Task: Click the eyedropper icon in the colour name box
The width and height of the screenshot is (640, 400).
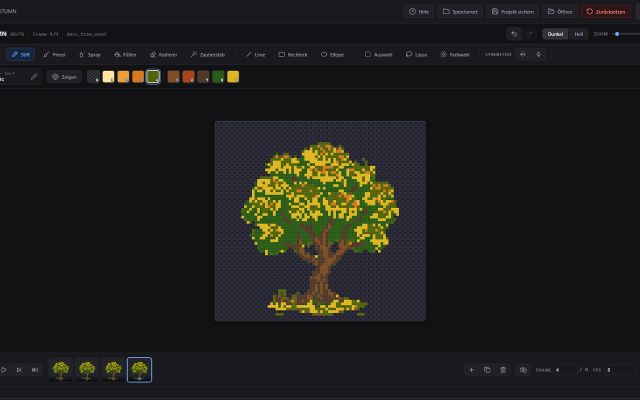Action: pyautogui.click(x=34, y=76)
